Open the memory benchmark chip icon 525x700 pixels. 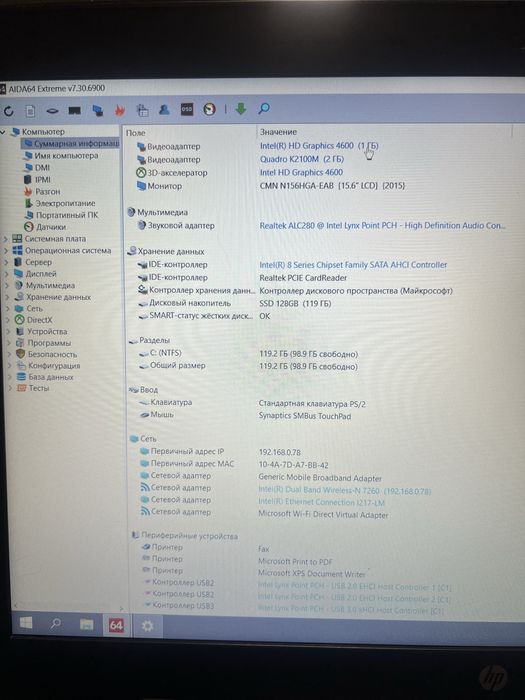pos(75,110)
